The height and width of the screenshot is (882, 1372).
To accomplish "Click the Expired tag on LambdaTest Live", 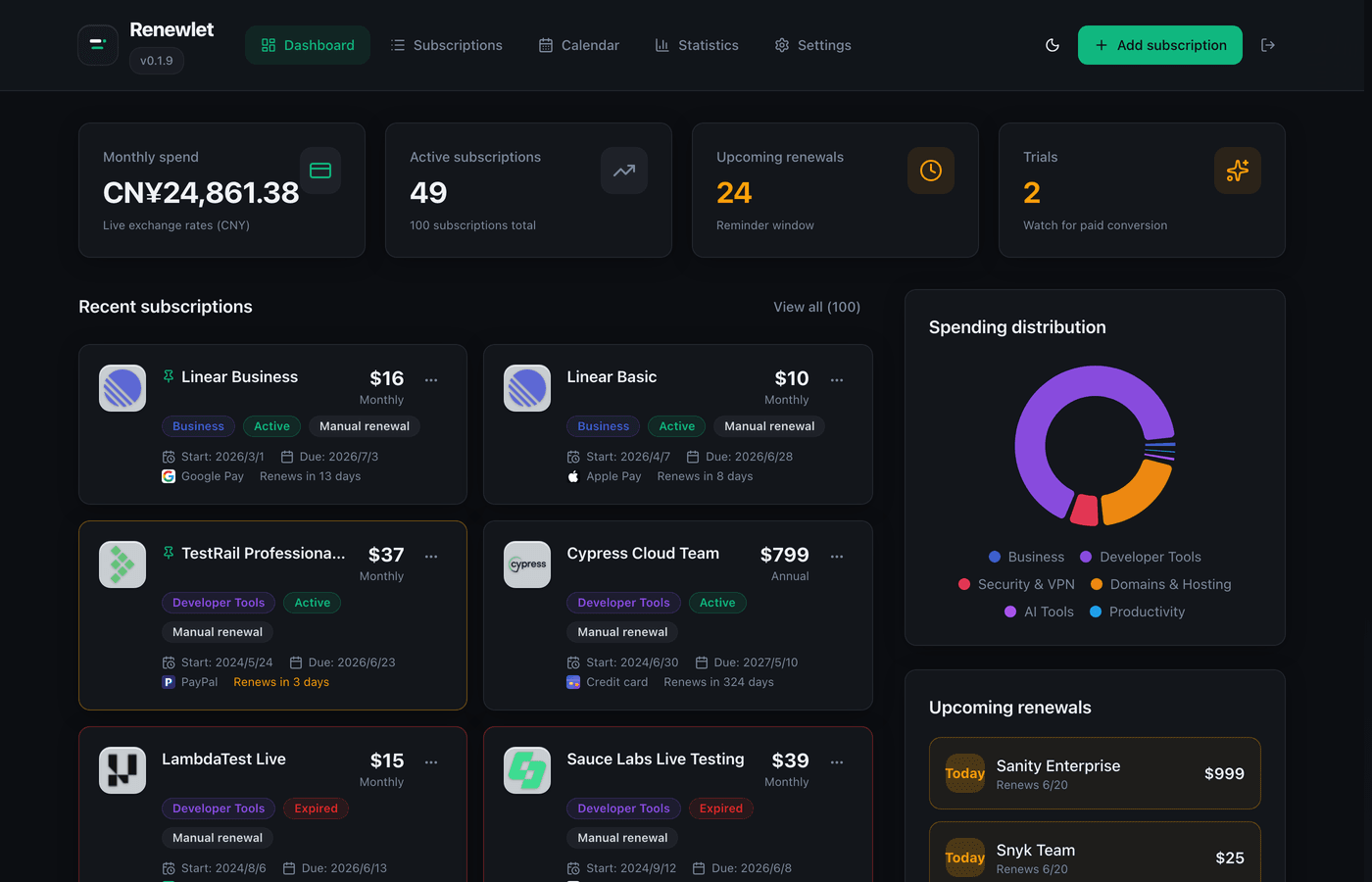I will click(317, 808).
